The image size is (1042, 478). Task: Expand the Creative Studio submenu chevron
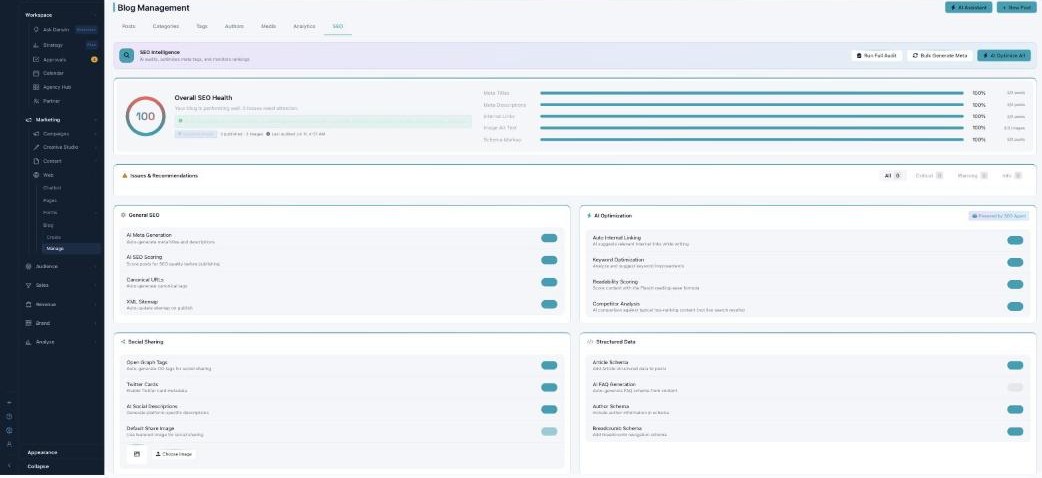pyautogui.click(x=95, y=147)
